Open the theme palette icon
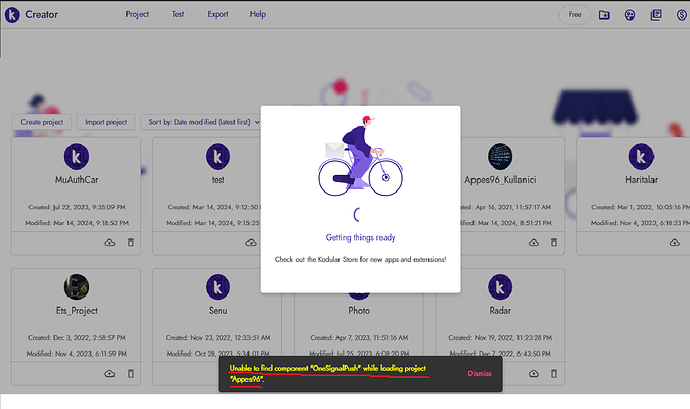Viewport: 690px width, 409px height. (630, 15)
